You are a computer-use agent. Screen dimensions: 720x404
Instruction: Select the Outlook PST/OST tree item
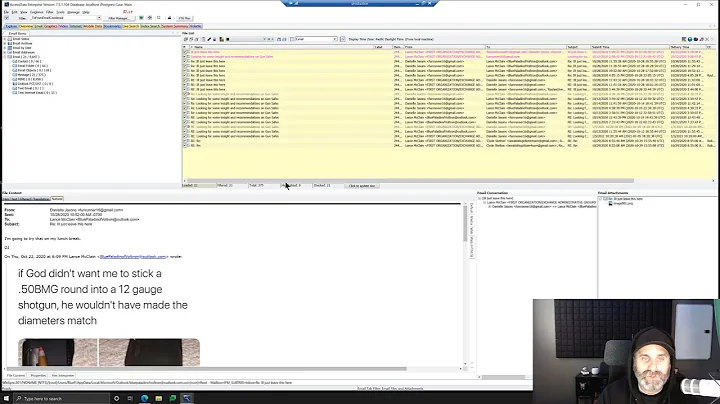pos(32,84)
